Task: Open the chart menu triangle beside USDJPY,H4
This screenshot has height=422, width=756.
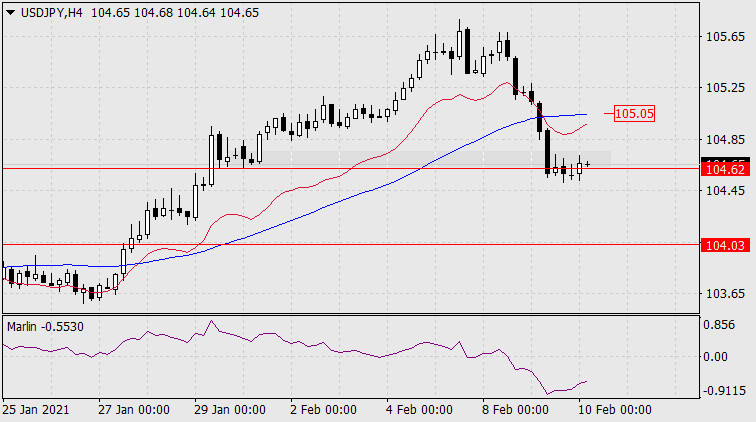Action: pyautogui.click(x=10, y=13)
